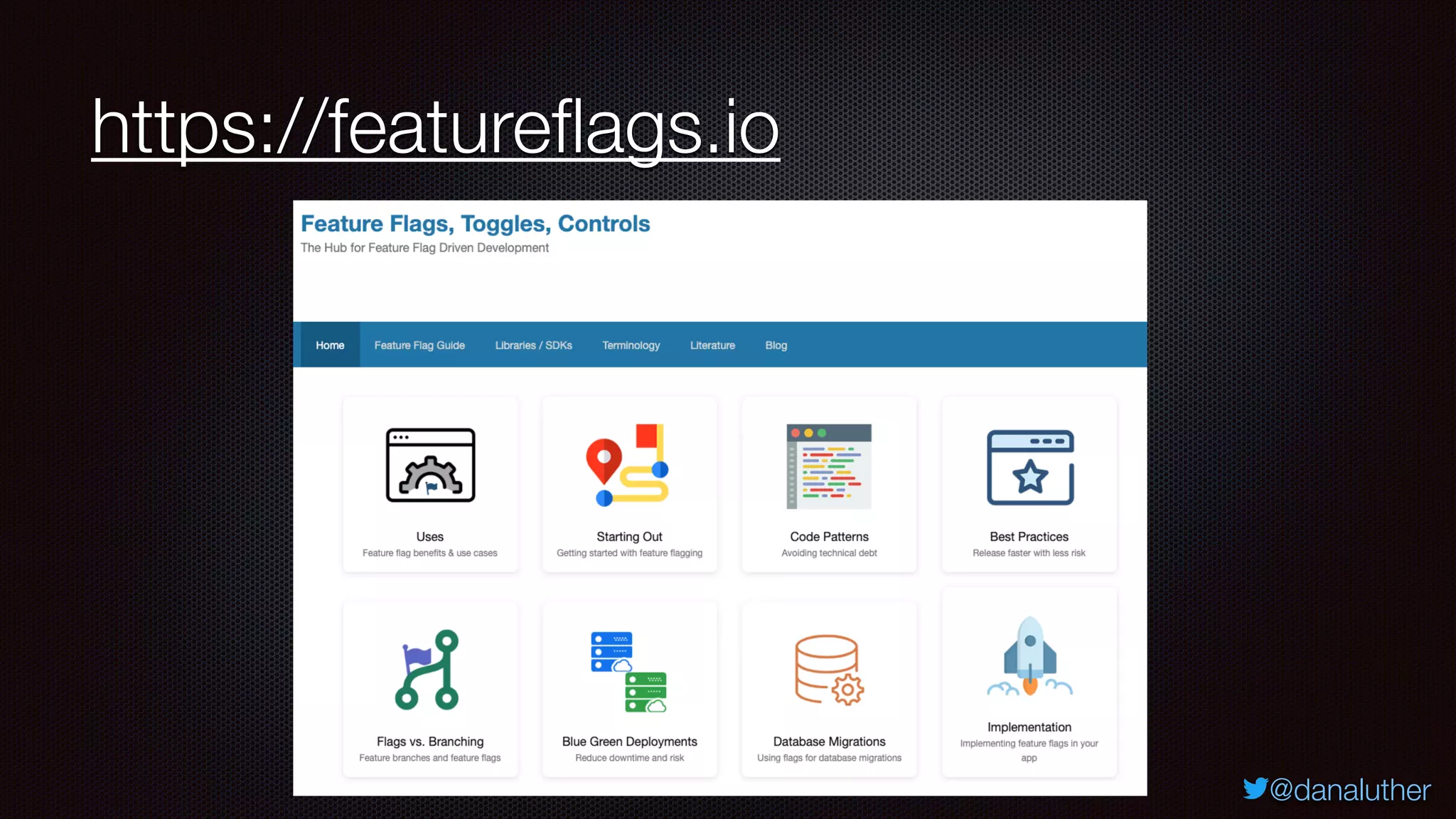The image size is (1456, 819).
Task: Open Blue Green Deployments title link
Action: click(629, 742)
